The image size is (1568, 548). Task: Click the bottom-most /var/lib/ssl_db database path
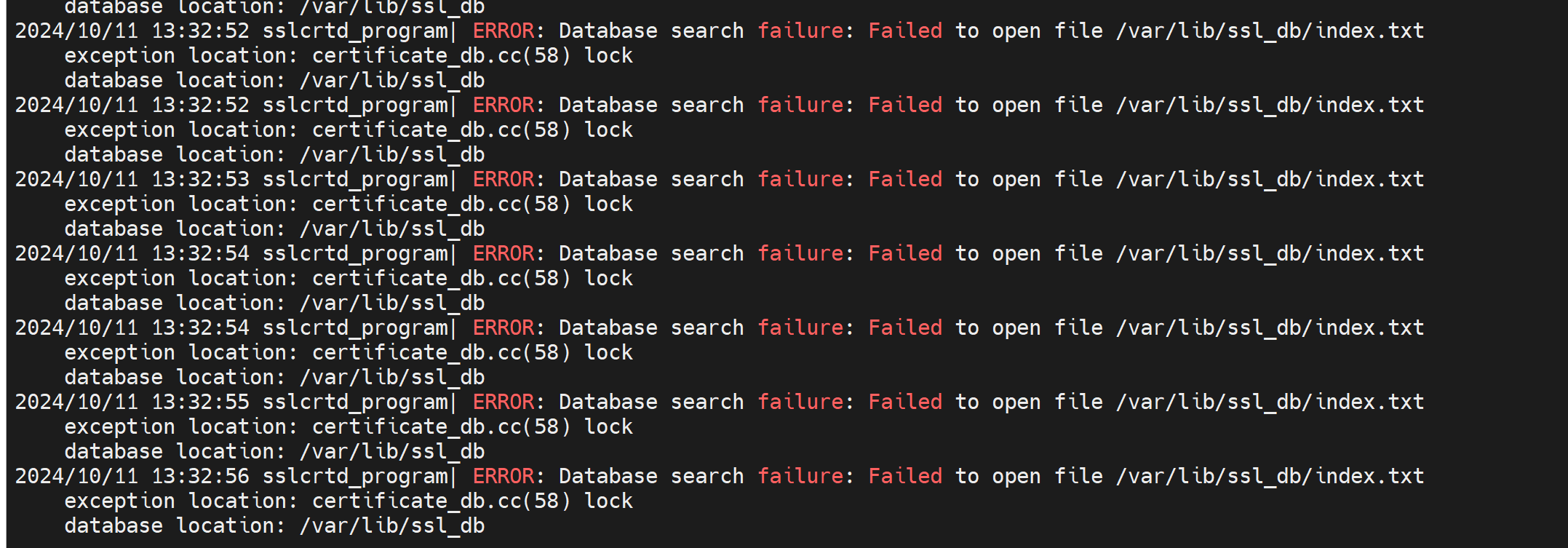[x=392, y=526]
